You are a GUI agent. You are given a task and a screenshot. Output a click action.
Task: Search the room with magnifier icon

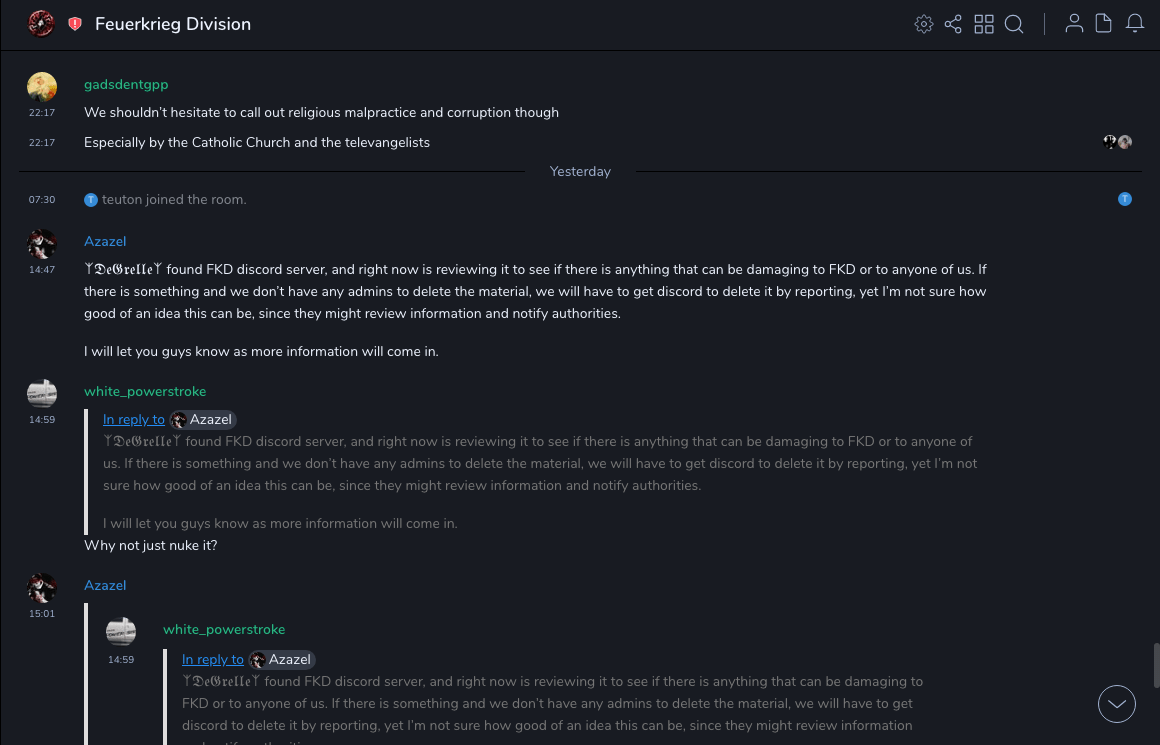pos(1014,24)
